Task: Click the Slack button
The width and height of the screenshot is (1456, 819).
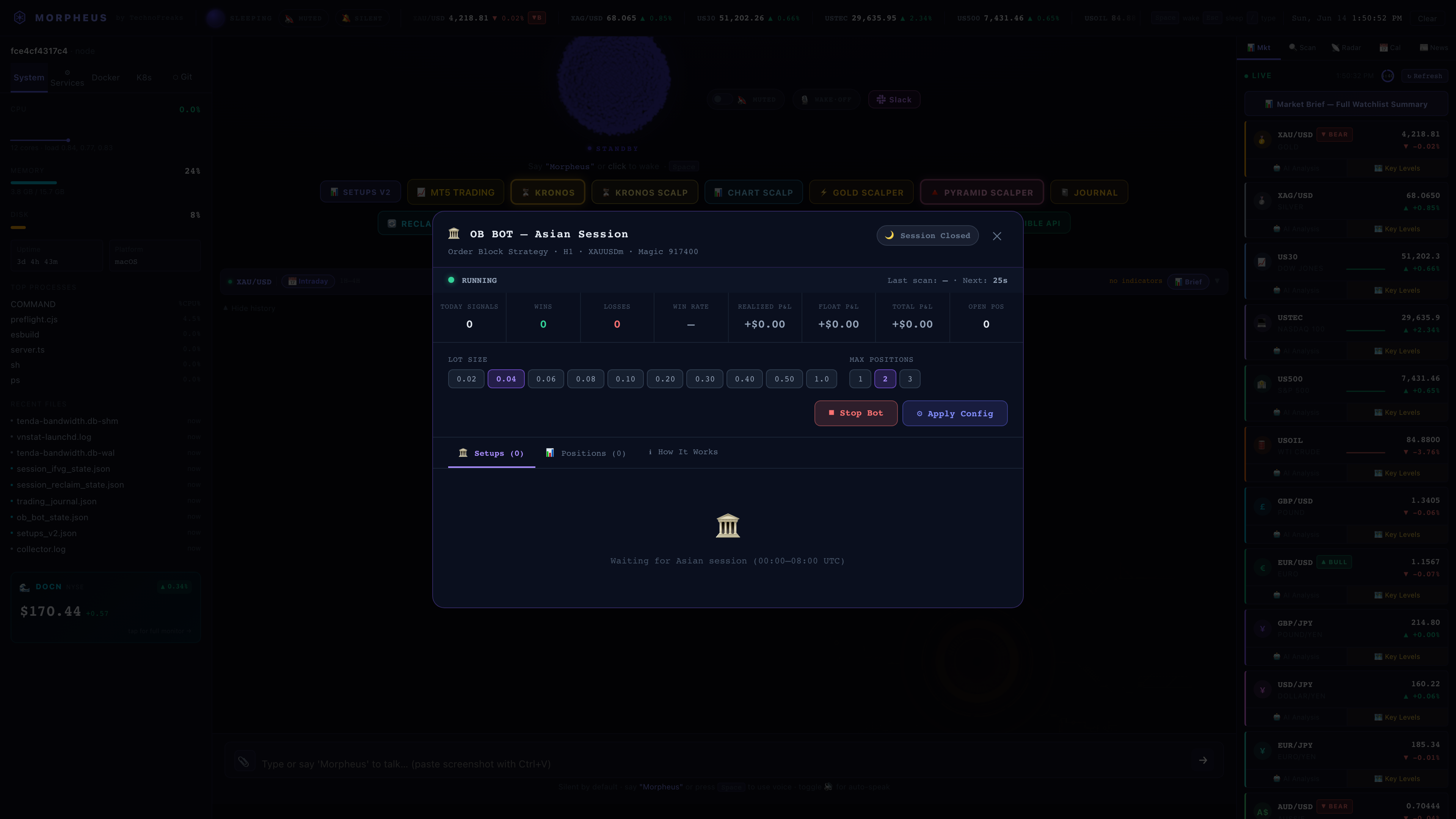Action: click(x=894, y=99)
